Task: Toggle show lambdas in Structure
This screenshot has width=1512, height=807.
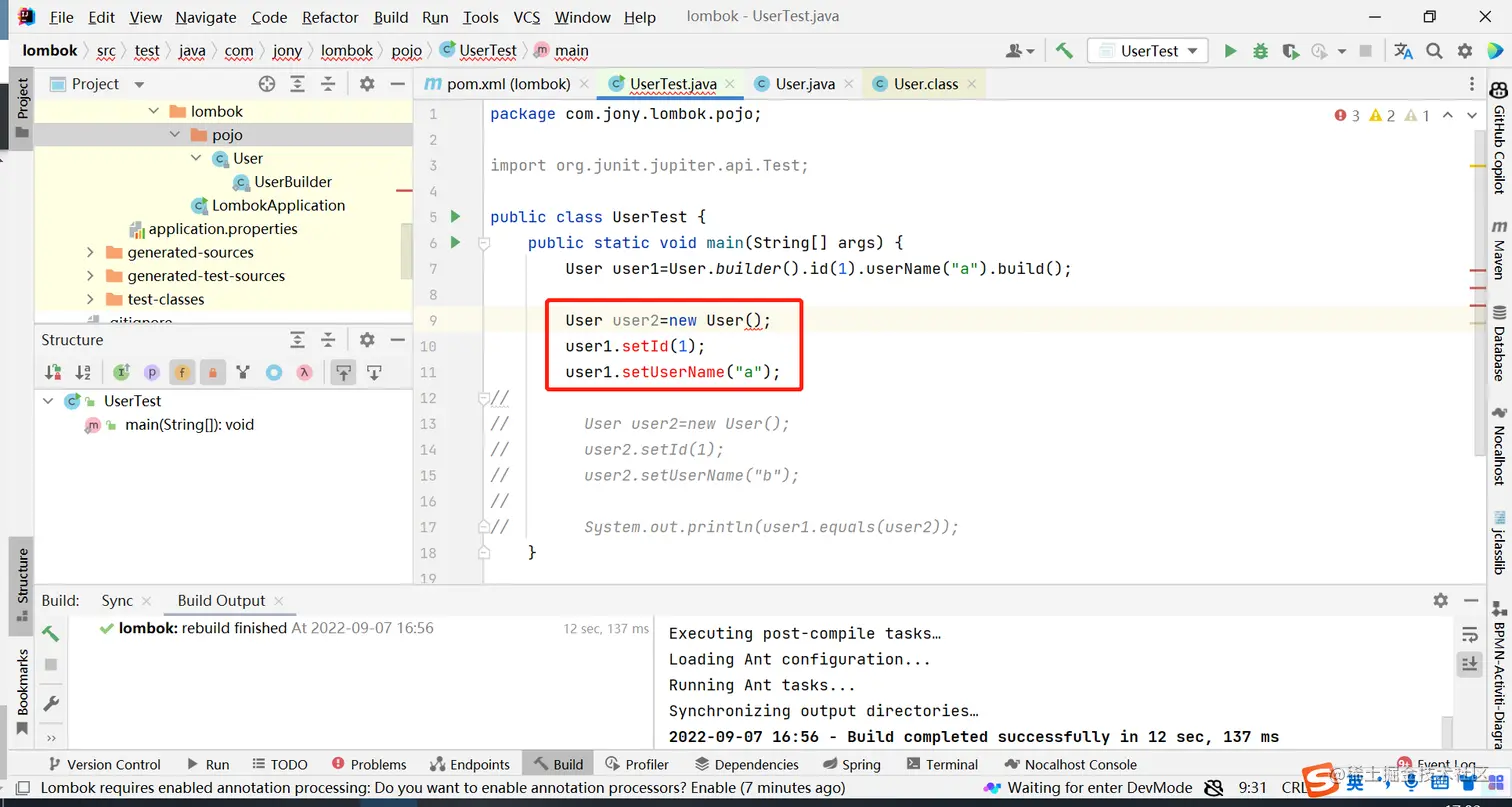Action: [x=305, y=373]
